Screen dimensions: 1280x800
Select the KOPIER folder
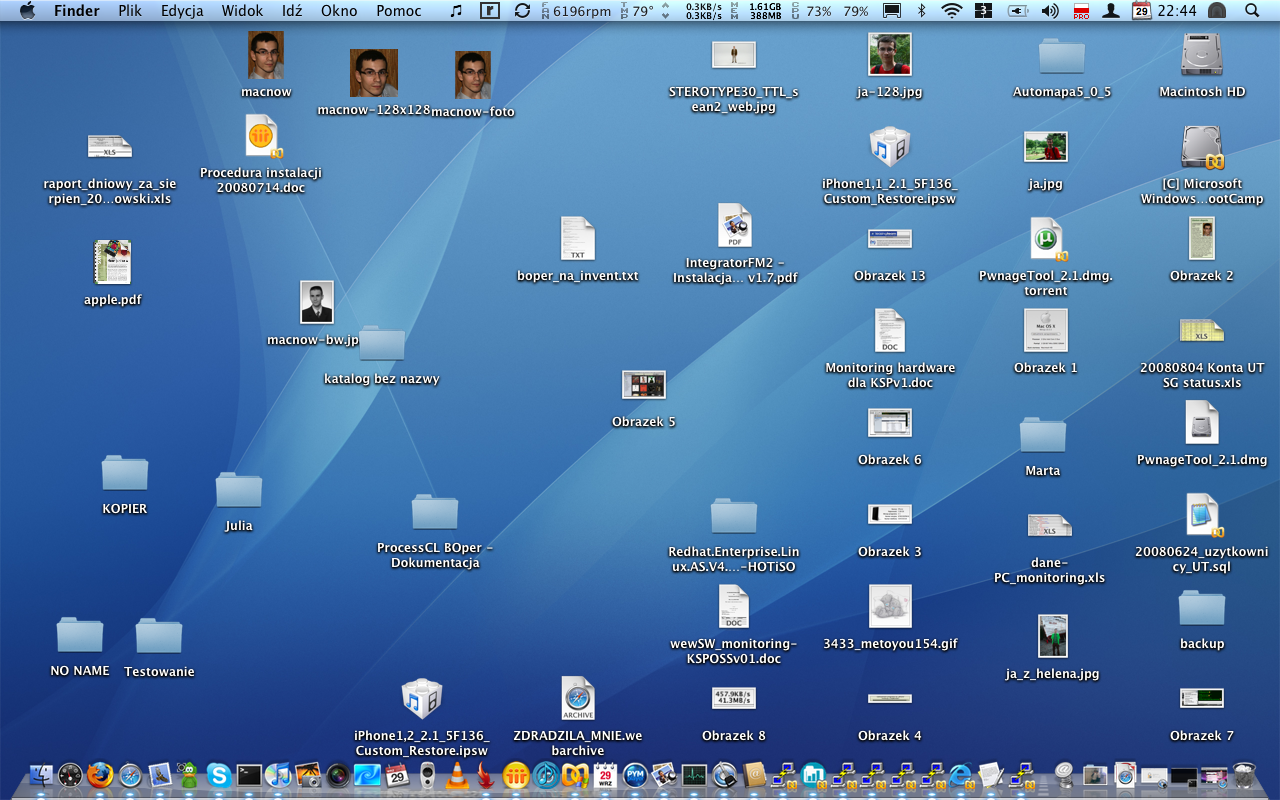click(125, 474)
